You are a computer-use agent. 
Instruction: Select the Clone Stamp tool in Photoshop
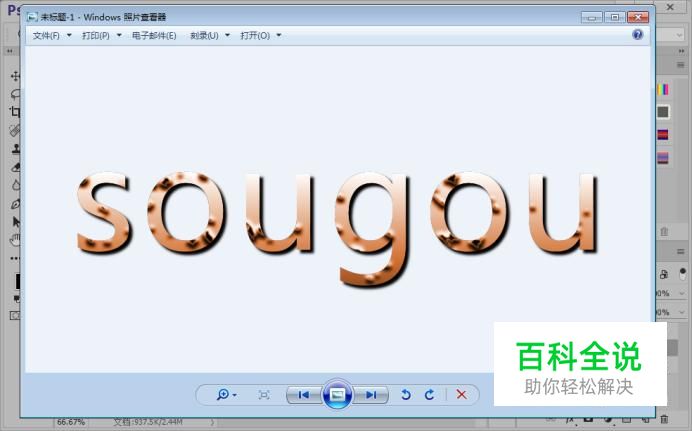16,149
